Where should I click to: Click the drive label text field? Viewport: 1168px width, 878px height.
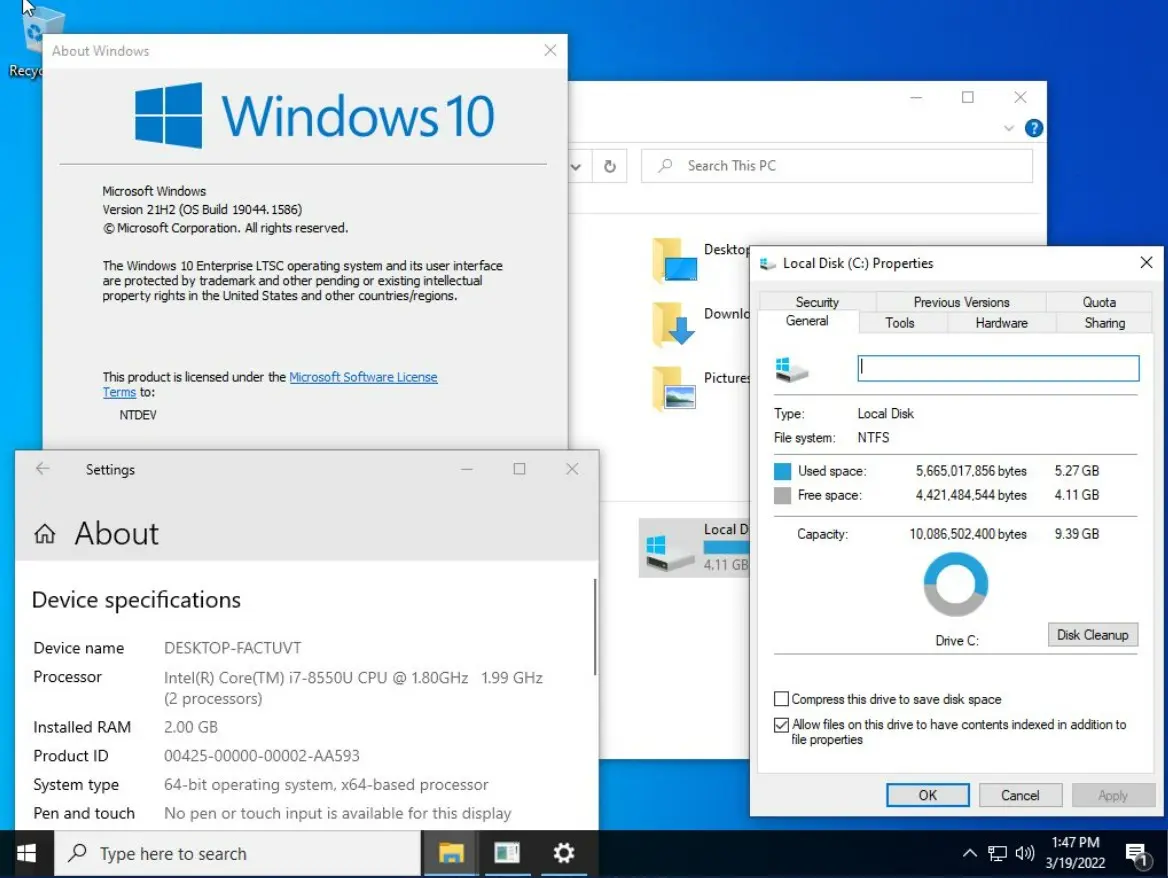click(998, 369)
